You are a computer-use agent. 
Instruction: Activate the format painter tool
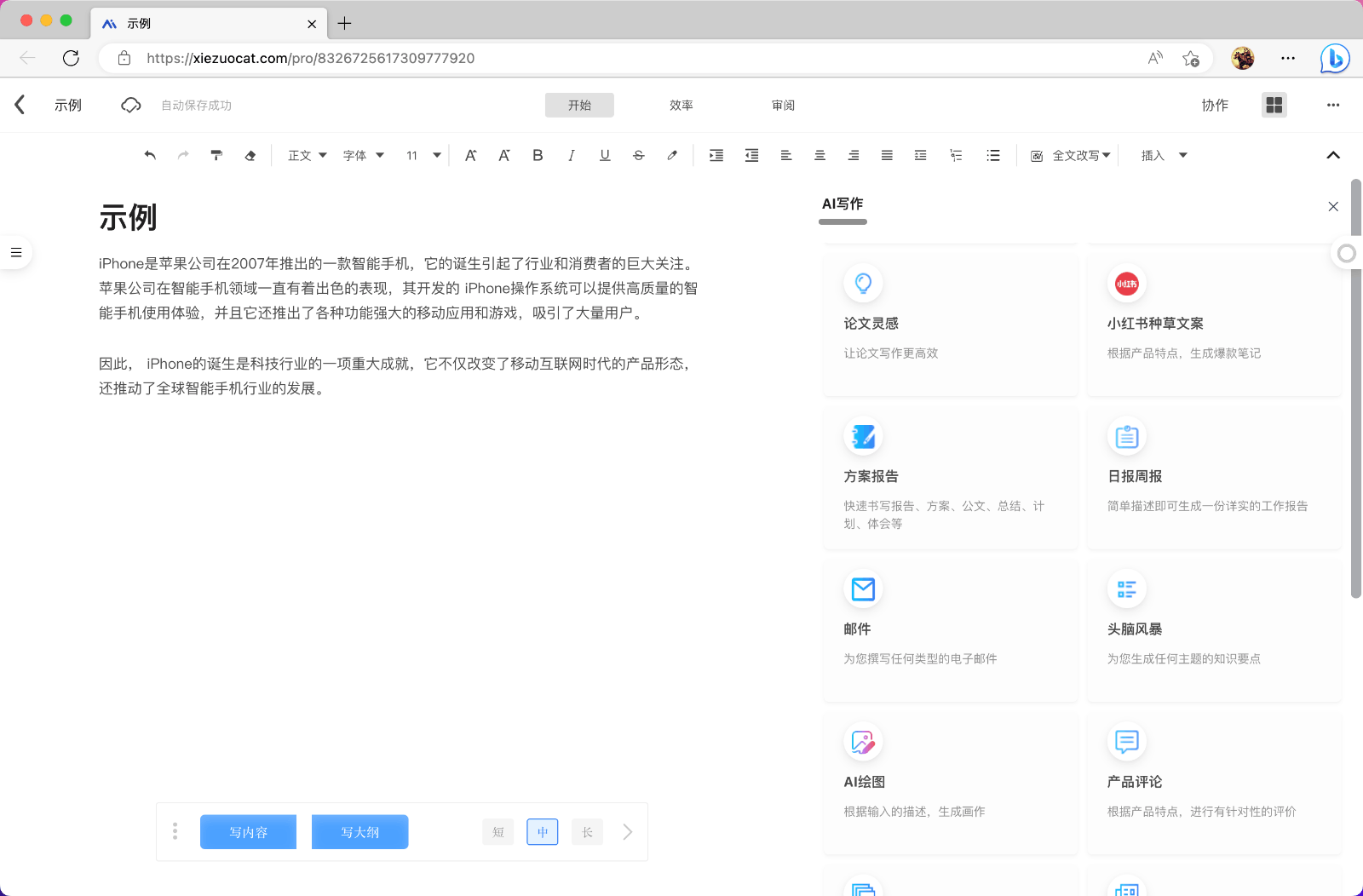tap(216, 155)
